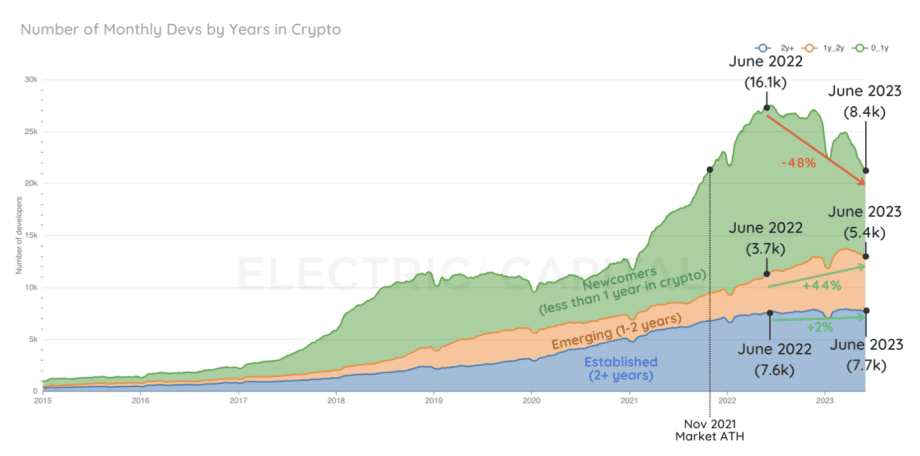Click the 30k label on y-axis
This screenshot has width=920, height=456.
31,79
